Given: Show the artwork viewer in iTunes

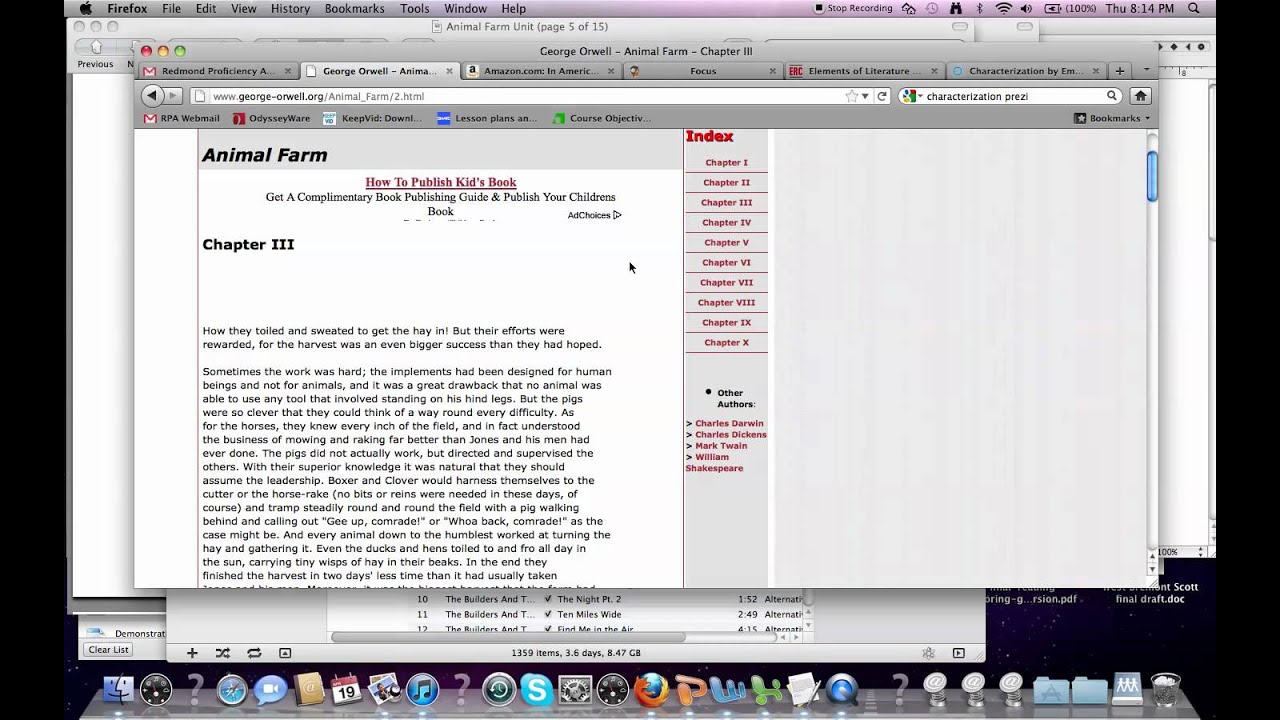Looking at the screenshot, I should 285,653.
